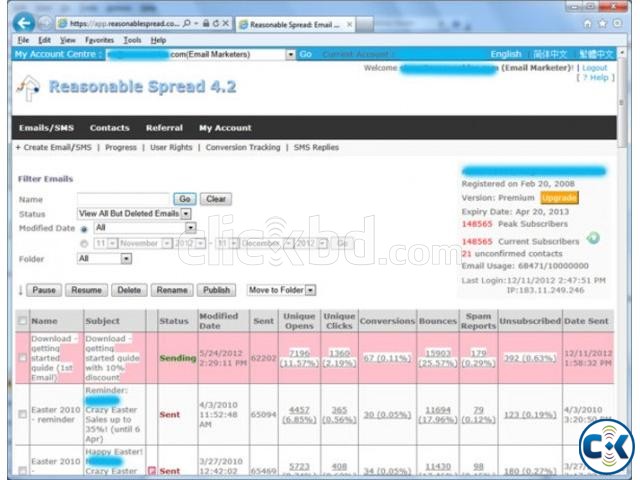The height and width of the screenshot is (480, 640).
Task: Go to the Referral navigation tab
Action: click(164, 128)
